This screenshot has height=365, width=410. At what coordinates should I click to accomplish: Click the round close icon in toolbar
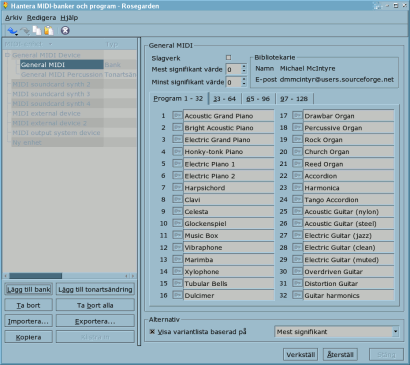pyautogui.click(x=65, y=31)
